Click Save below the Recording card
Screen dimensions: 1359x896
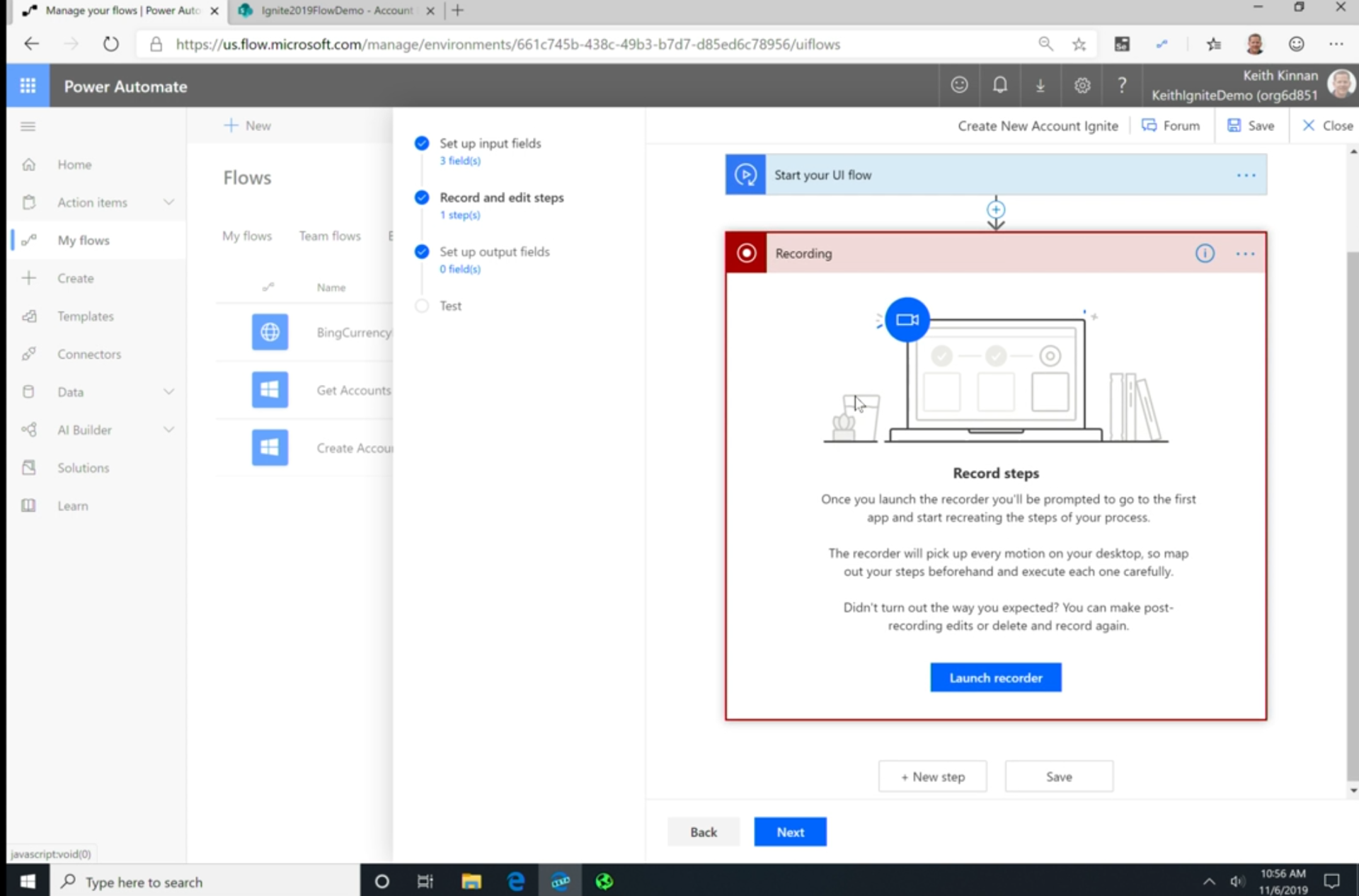pos(1059,776)
